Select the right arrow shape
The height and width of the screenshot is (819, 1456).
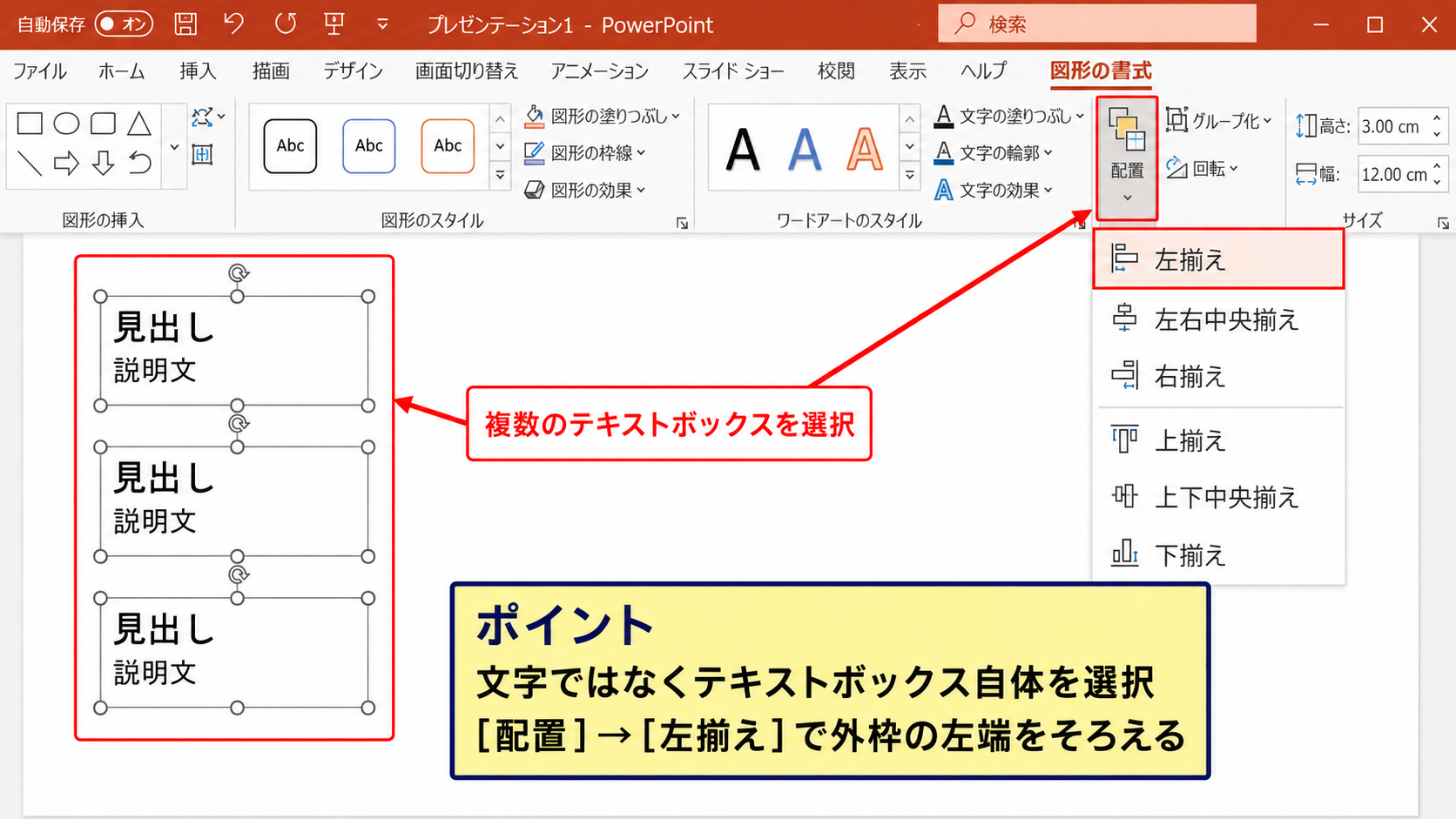66,163
